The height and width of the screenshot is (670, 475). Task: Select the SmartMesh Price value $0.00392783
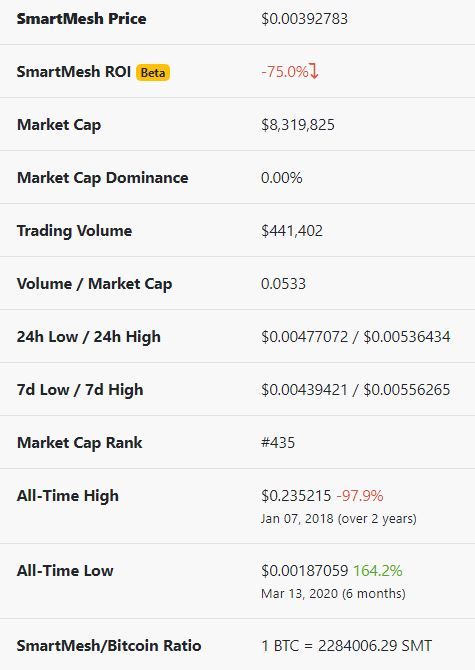coord(305,19)
